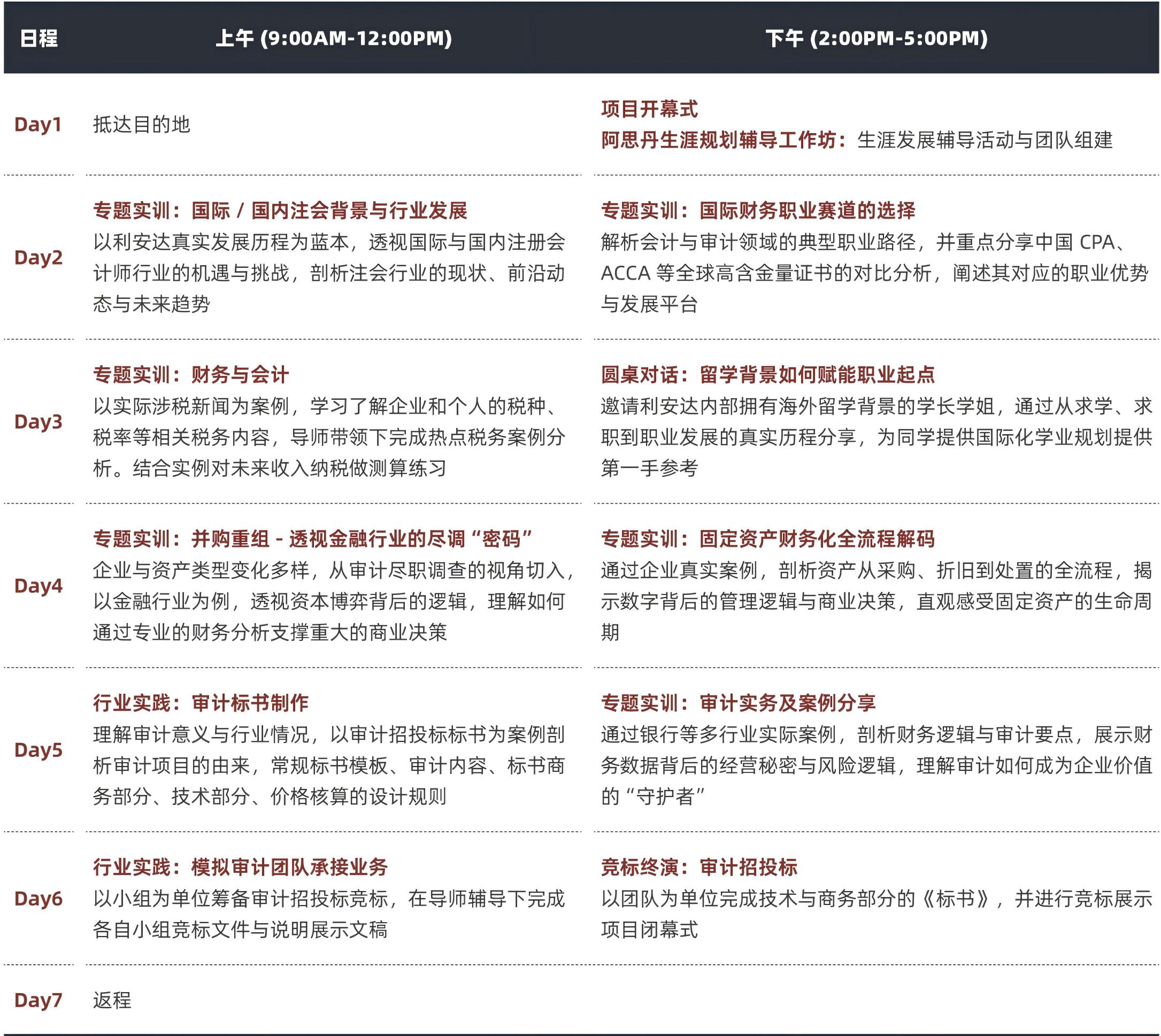This screenshot has width=1161, height=1036.
Task: Select the Day6 row label
Action: click(38, 898)
